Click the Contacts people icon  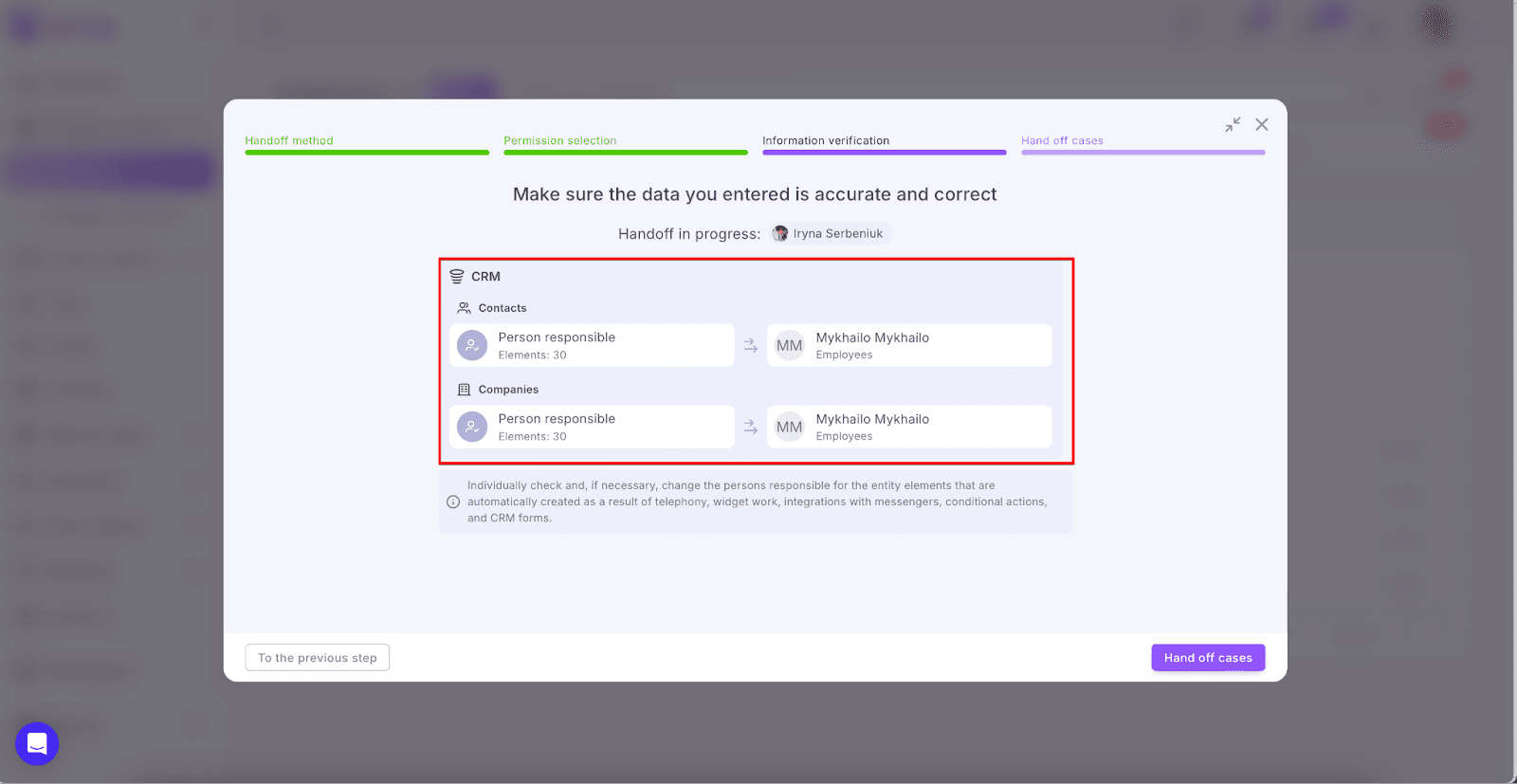click(464, 308)
